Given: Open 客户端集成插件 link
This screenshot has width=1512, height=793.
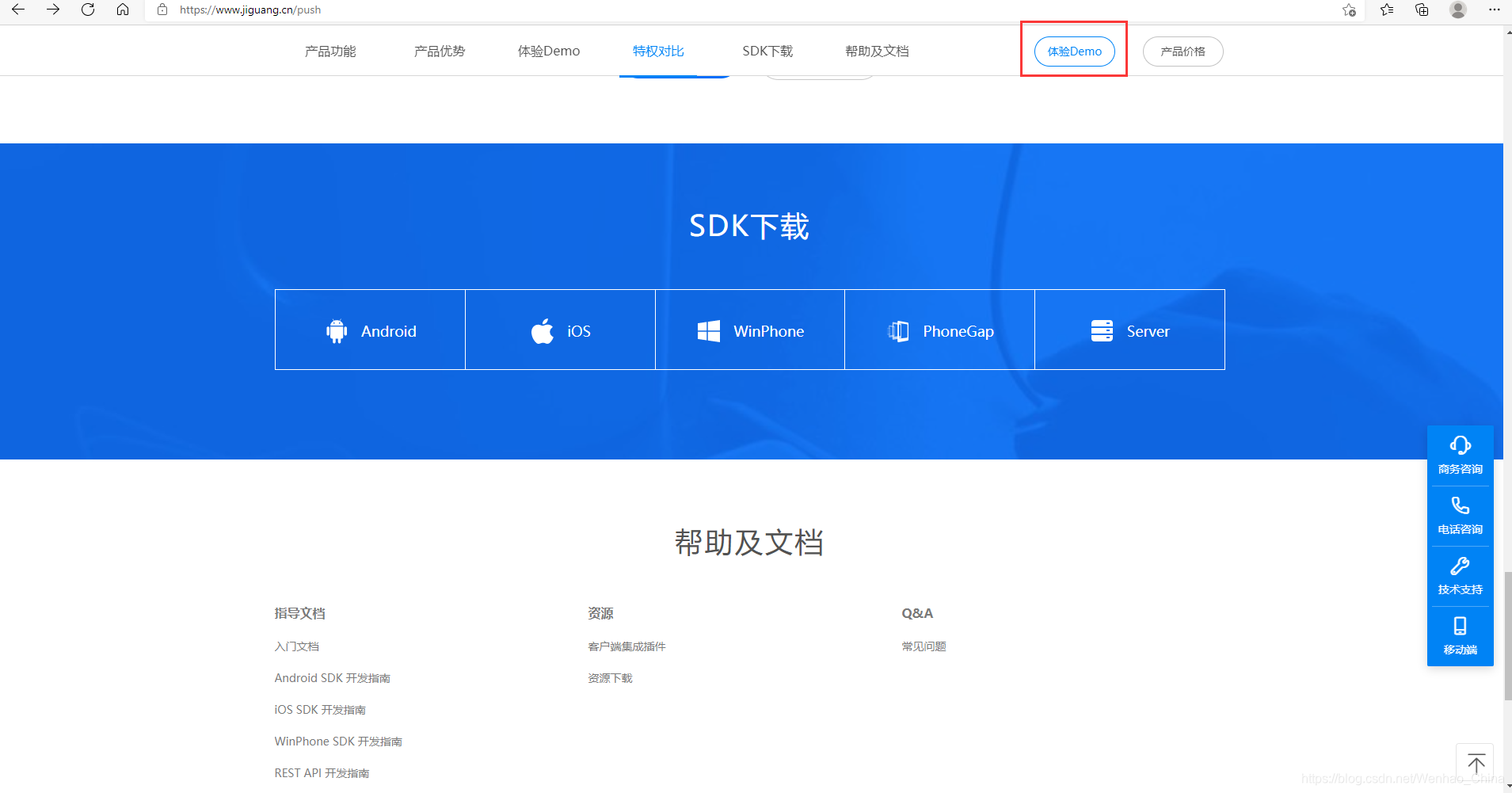Looking at the screenshot, I should pyautogui.click(x=627, y=646).
